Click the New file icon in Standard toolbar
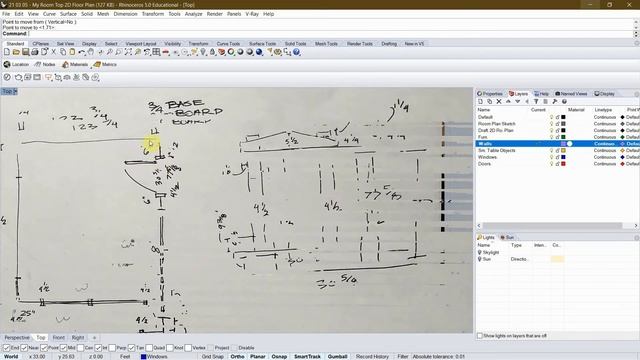The height and width of the screenshot is (360, 640). tap(7, 52)
